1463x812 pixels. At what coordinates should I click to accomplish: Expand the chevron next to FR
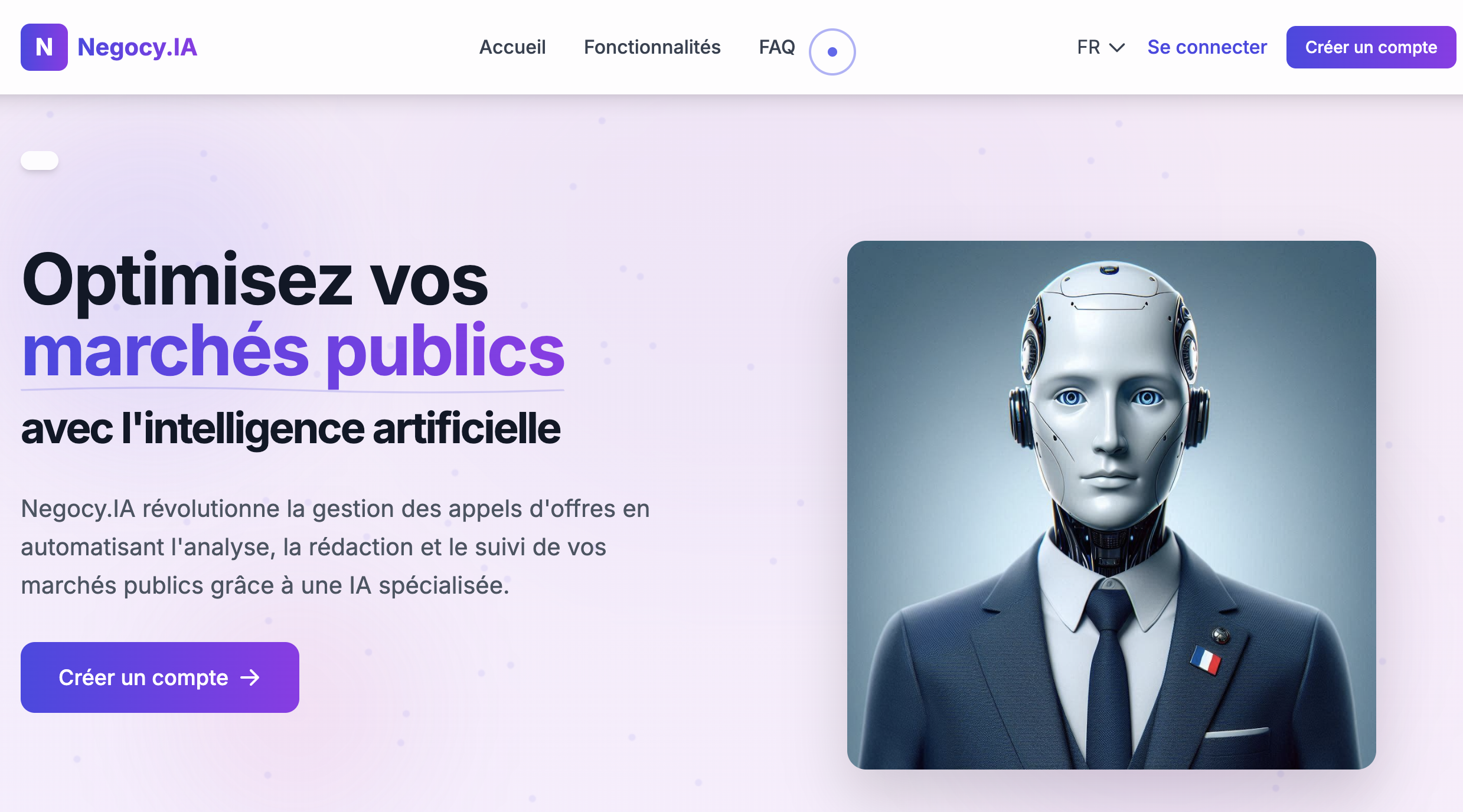pyautogui.click(x=1117, y=48)
